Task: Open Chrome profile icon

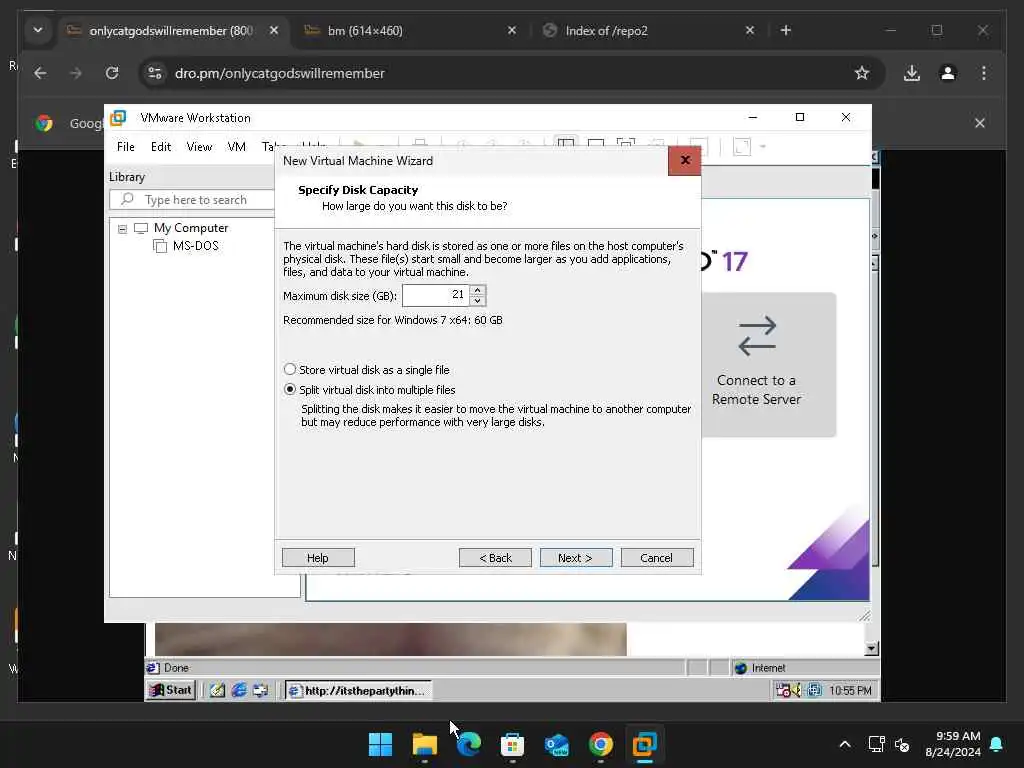Action: (x=948, y=73)
